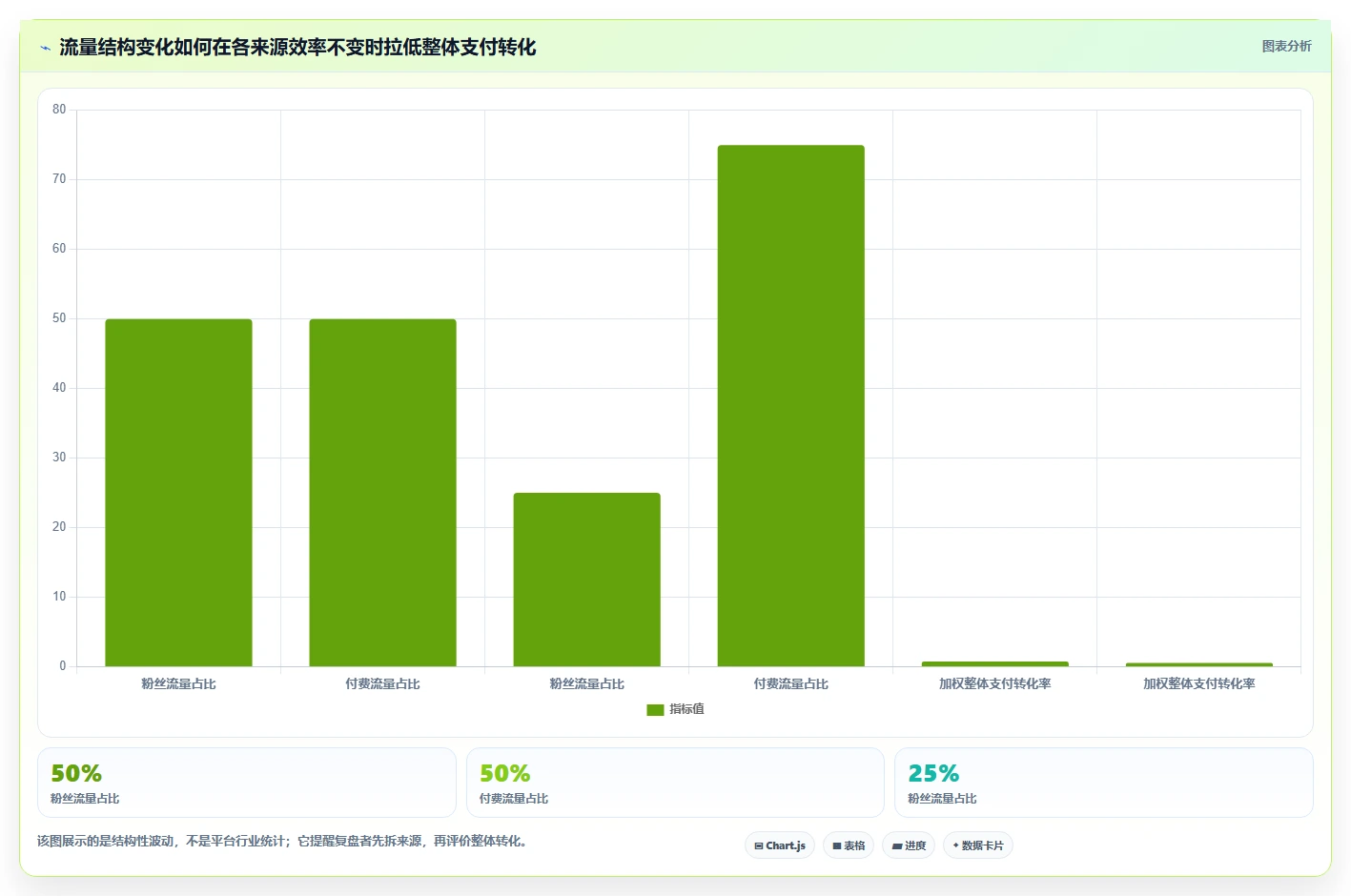Click the footnote text 该图展示的是结构性波动
The image size is (1351, 896).
106,841
